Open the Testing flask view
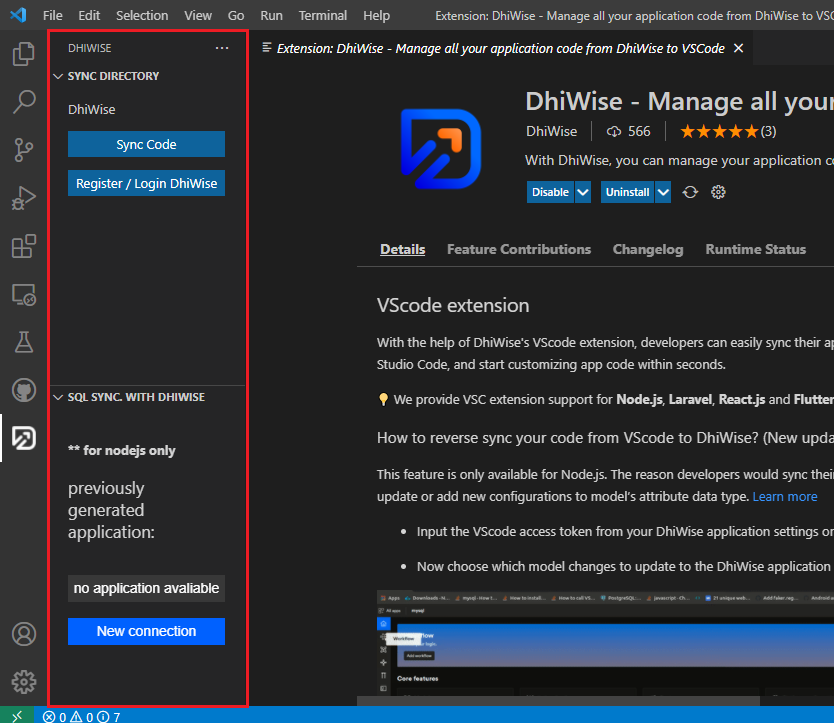 point(23,342)
